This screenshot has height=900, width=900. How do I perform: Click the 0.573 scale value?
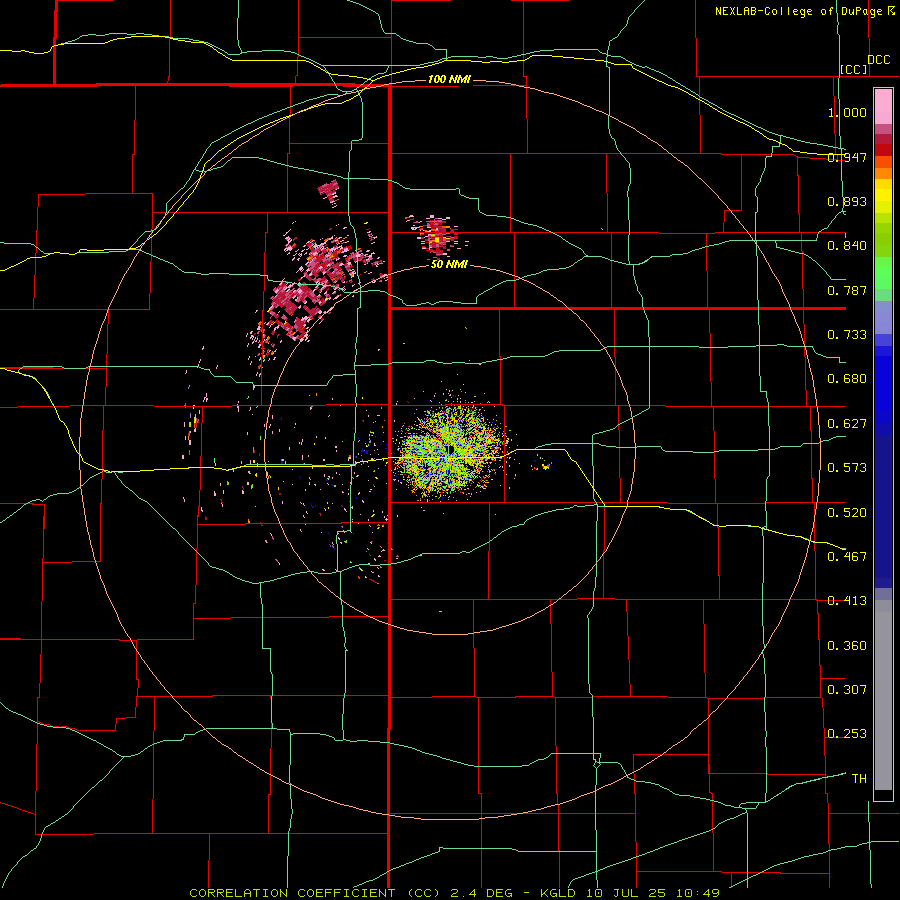point(847,468)
